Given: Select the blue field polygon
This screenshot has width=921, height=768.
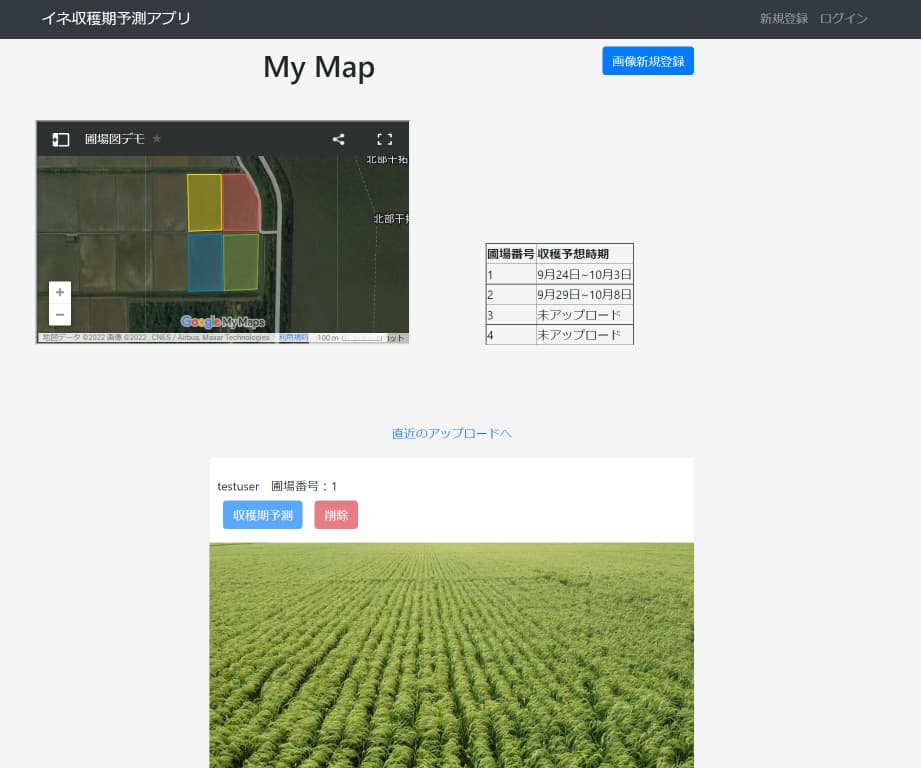Looking at the screenshot, I should [x=205, y=262].
